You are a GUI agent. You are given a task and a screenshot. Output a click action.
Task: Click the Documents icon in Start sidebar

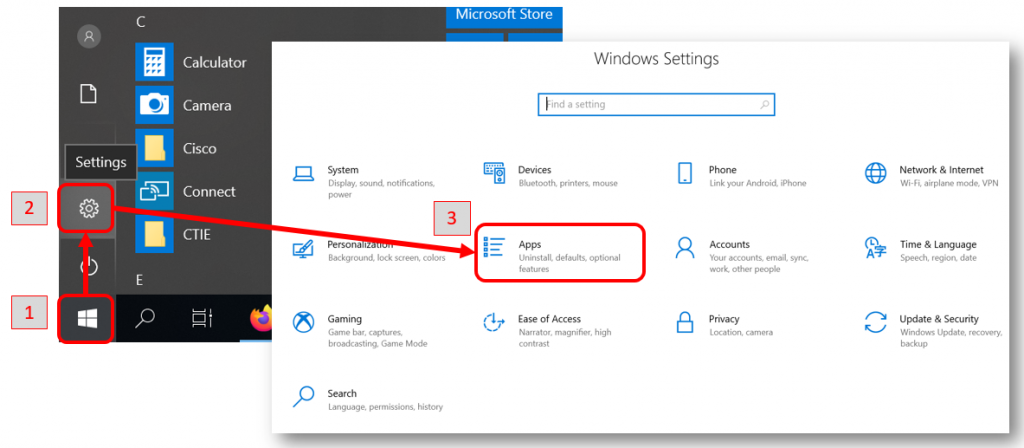(x=88, y=93)
